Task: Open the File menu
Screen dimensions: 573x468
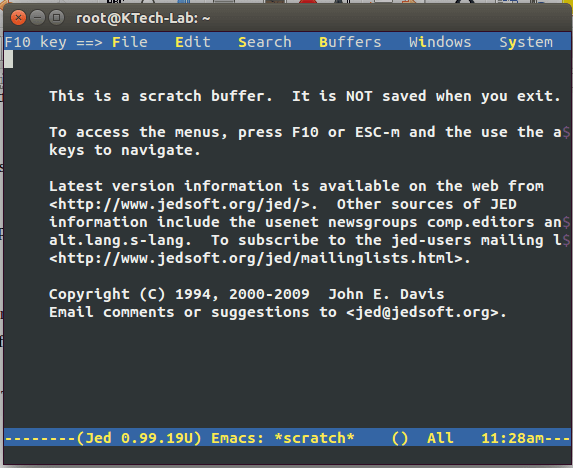Action: (130, 42)
